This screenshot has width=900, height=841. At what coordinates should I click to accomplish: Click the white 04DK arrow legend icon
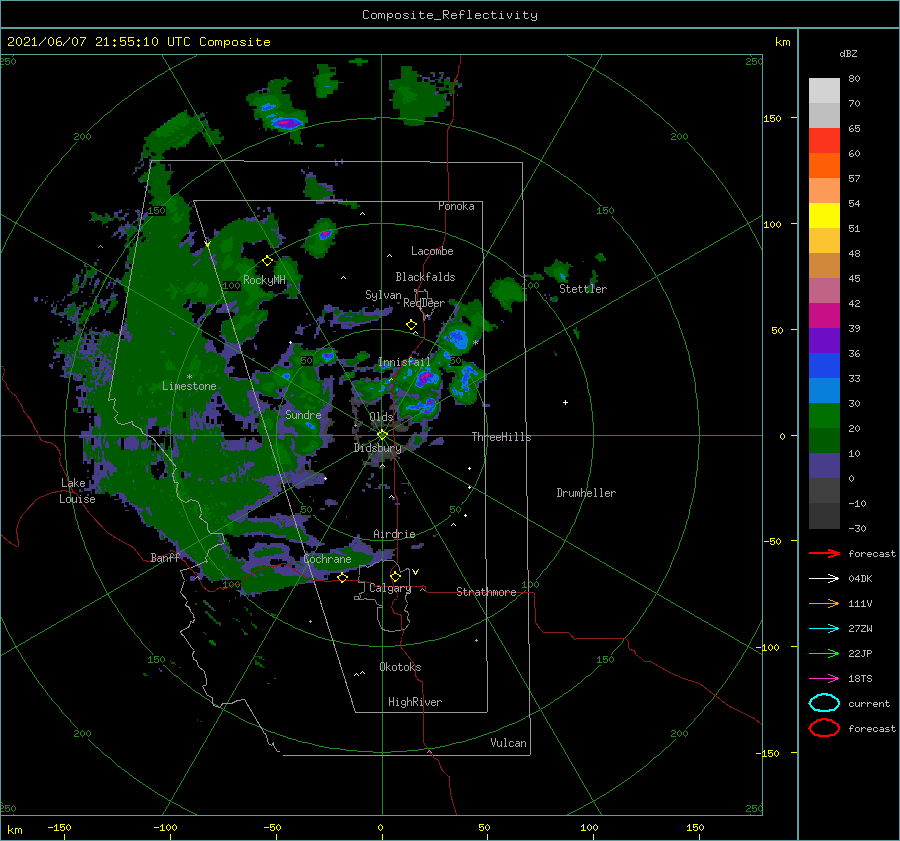[824, 578]
